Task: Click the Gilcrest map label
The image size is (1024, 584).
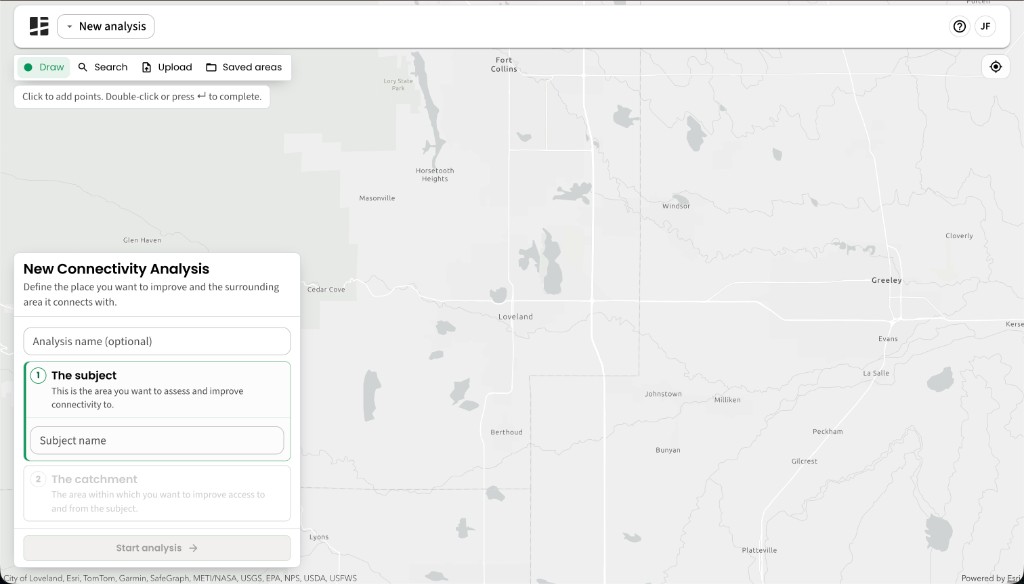Action: pos(804,461)
